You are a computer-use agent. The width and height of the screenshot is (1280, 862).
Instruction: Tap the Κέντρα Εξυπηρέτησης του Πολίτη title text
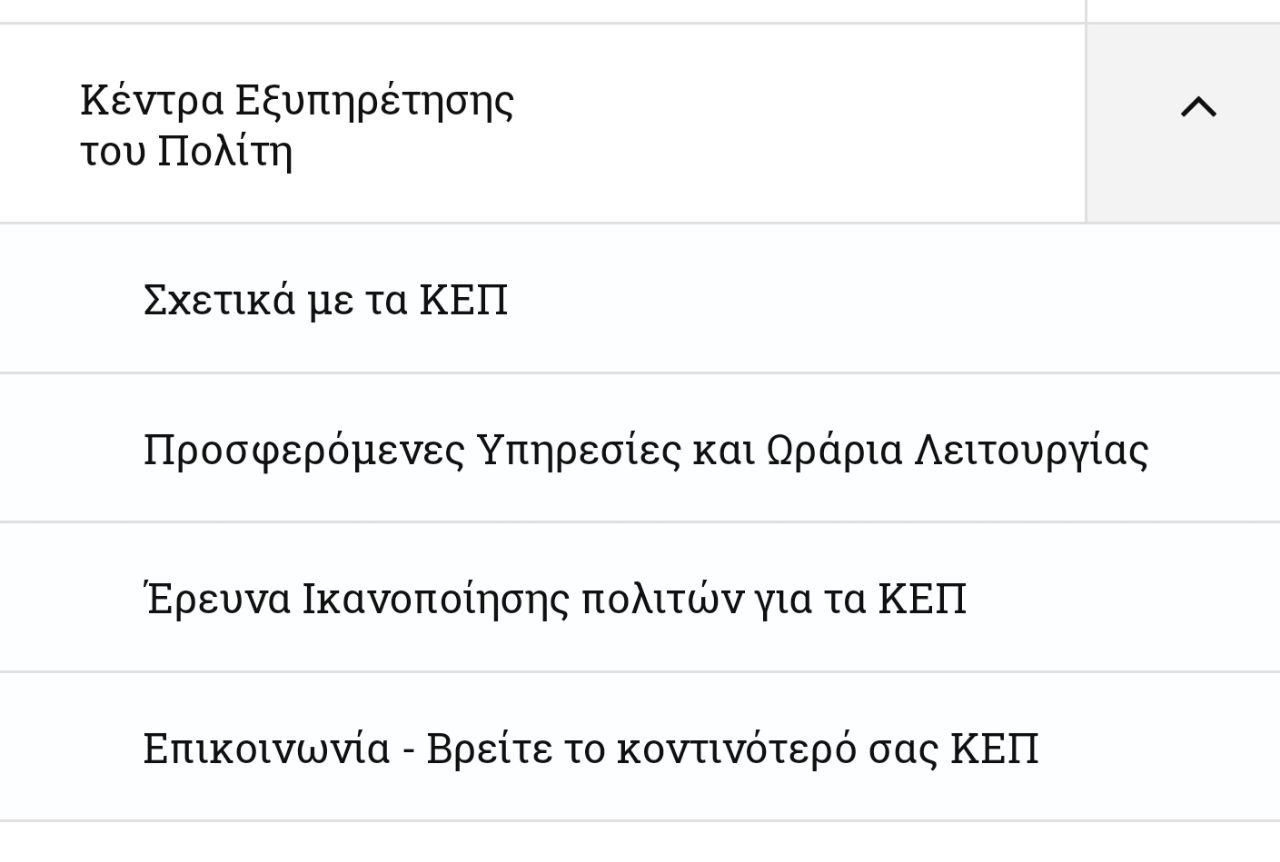pos(297,126)
